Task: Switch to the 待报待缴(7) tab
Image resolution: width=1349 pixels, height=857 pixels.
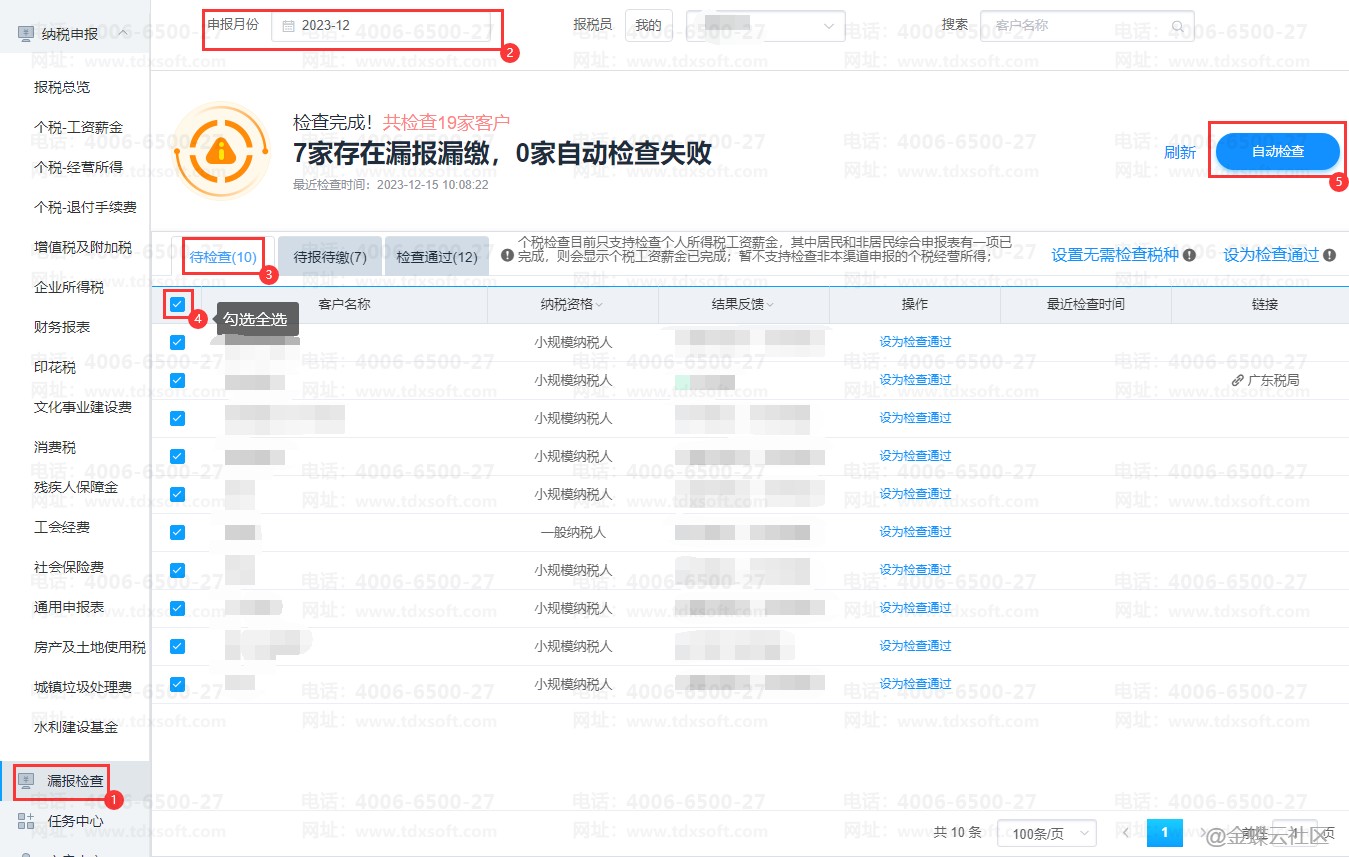Action: click(x=330, y=257)
